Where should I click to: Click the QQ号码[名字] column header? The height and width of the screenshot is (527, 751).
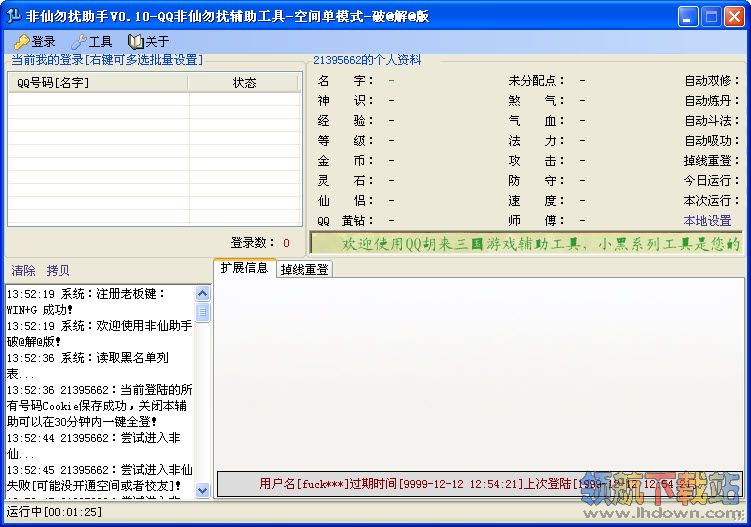point(98,83)
